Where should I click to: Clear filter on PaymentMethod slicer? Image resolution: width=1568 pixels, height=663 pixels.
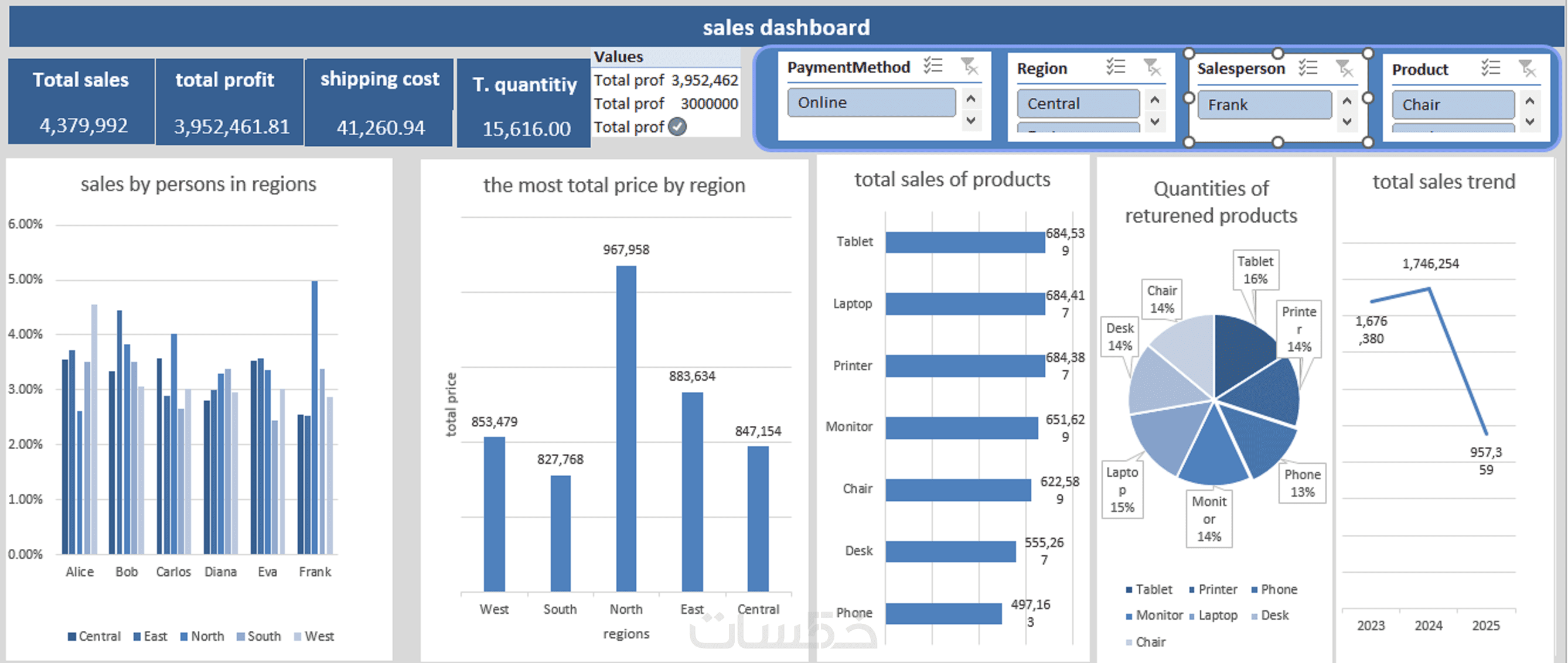tap(969, 65)
